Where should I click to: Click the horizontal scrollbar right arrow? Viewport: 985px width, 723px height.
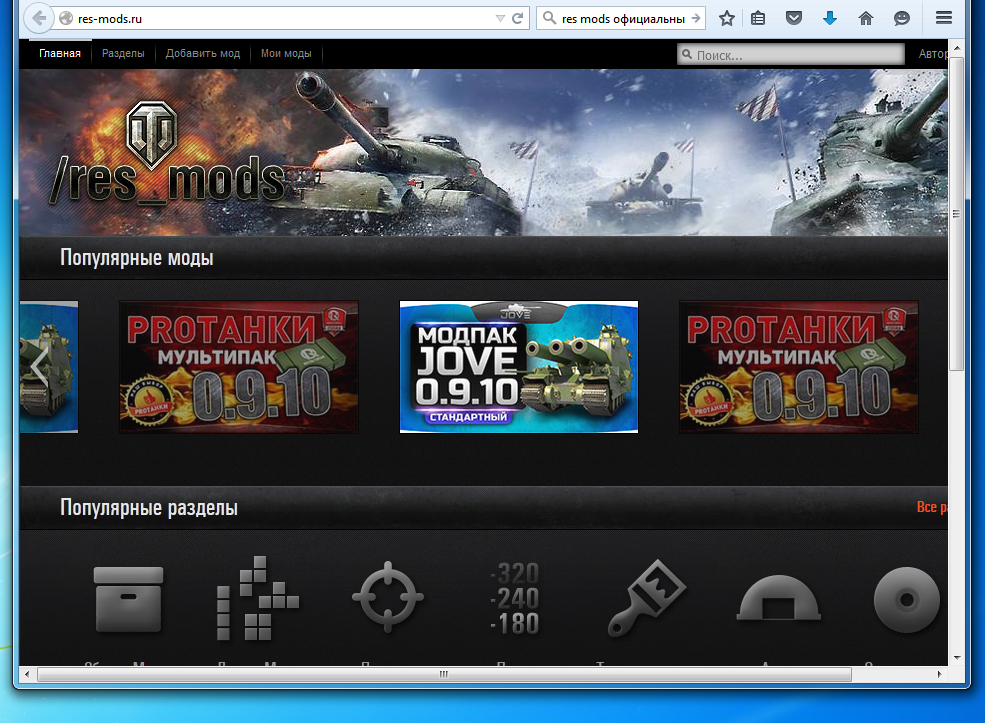(939, 675)
